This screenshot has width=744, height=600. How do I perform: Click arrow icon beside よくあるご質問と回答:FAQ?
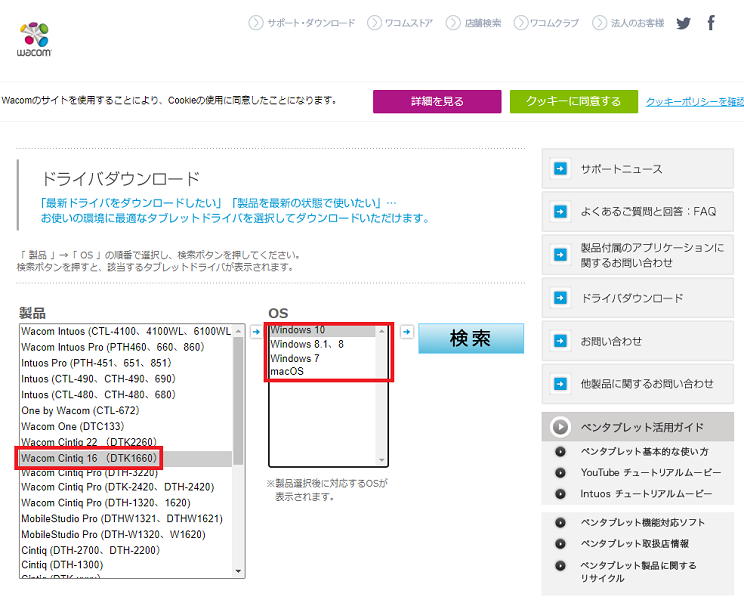pyautogui.click(x=560, y=211)
